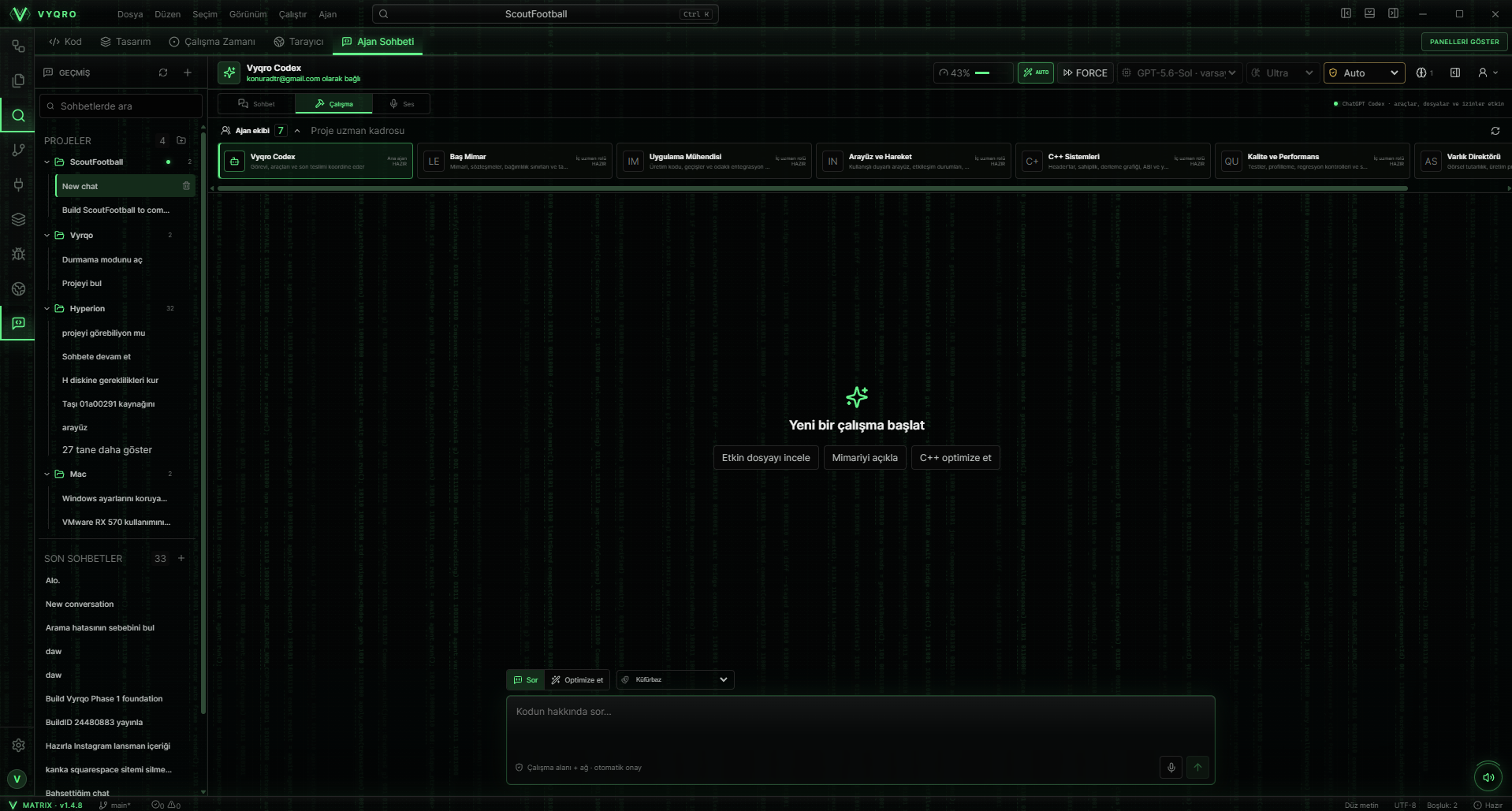Open the plugin plug icon in the sidebar

point(18,184)
